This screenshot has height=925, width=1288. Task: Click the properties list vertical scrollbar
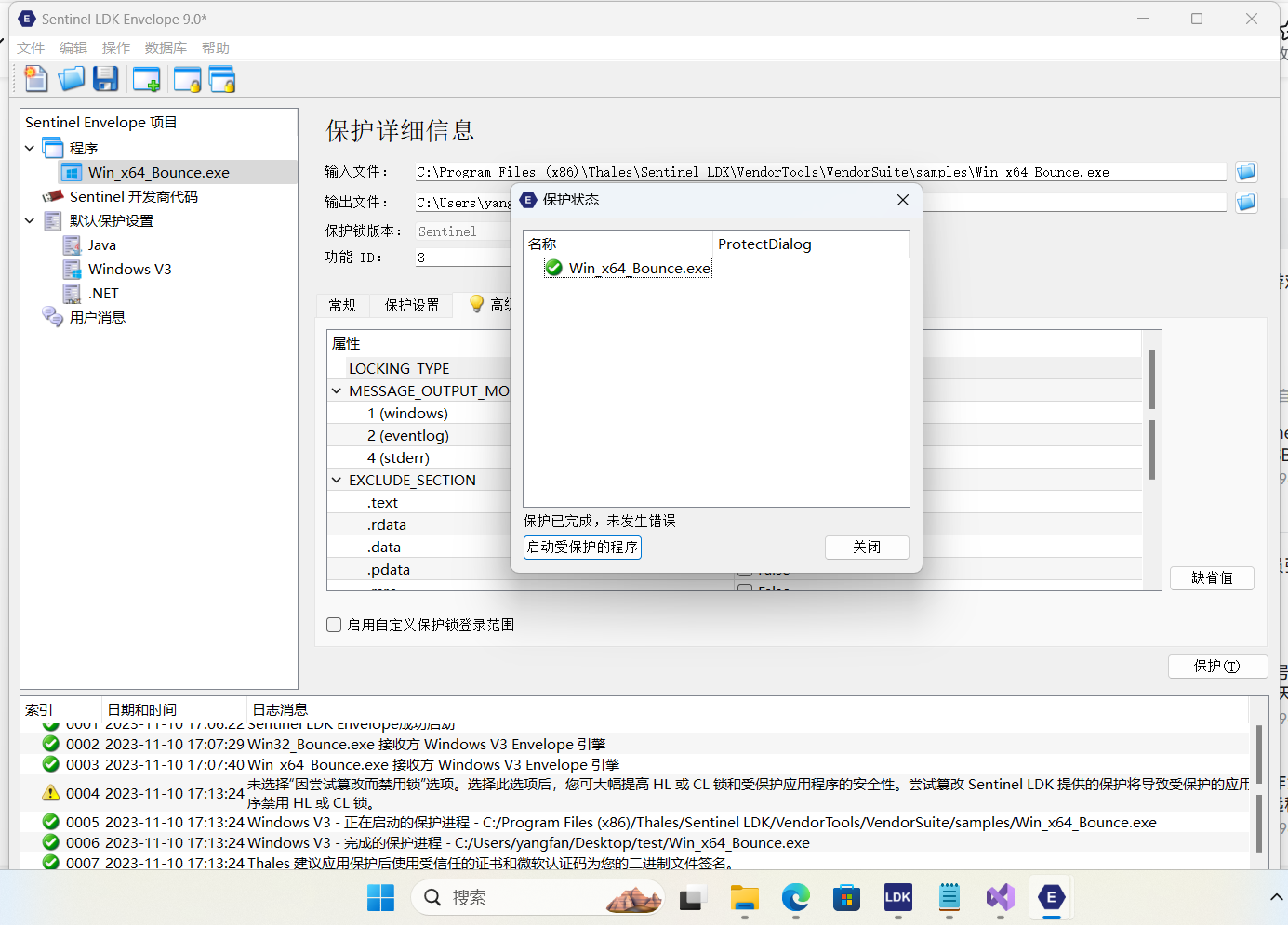(x=1152, y=415)
